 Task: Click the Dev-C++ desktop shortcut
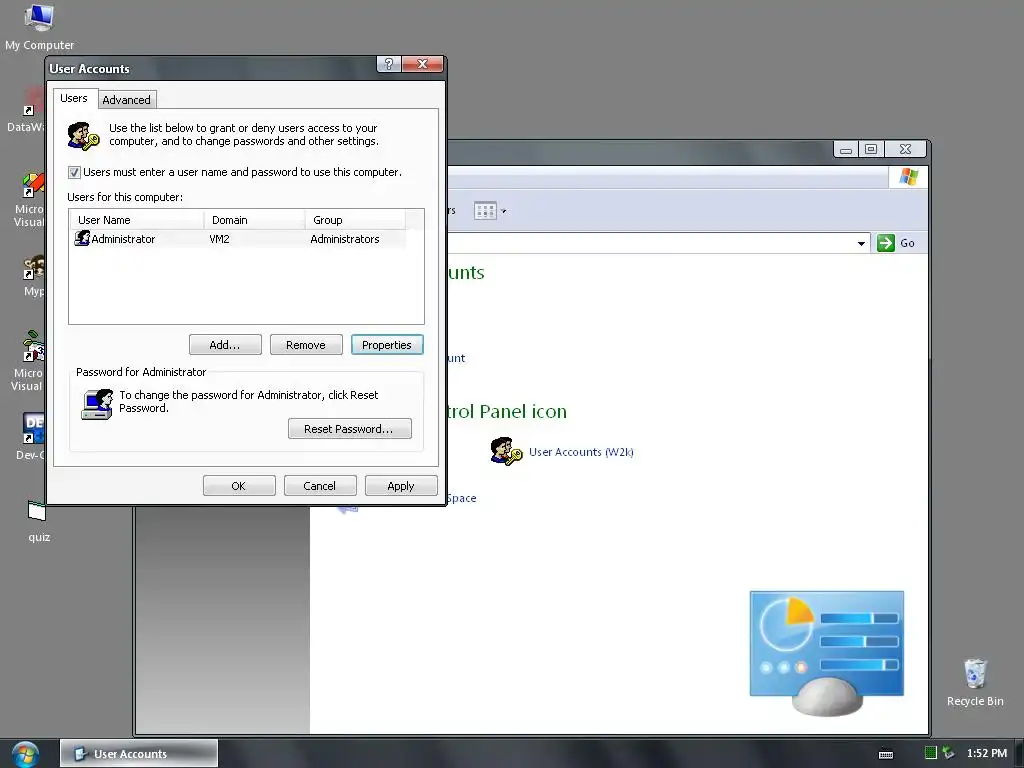31,435
